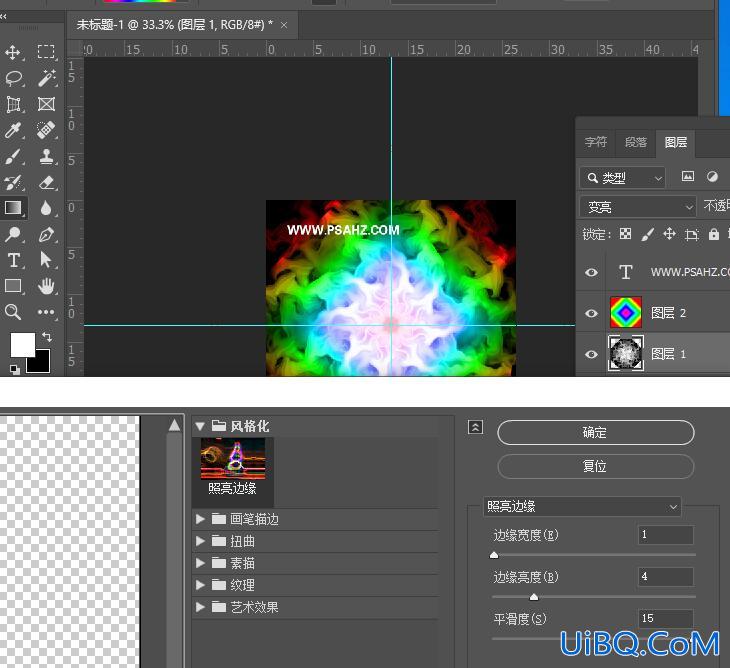Viewport: 730px width, 668px height.
Task: Click the 边缘宽度 value field
Action: (x=665, y=535)
